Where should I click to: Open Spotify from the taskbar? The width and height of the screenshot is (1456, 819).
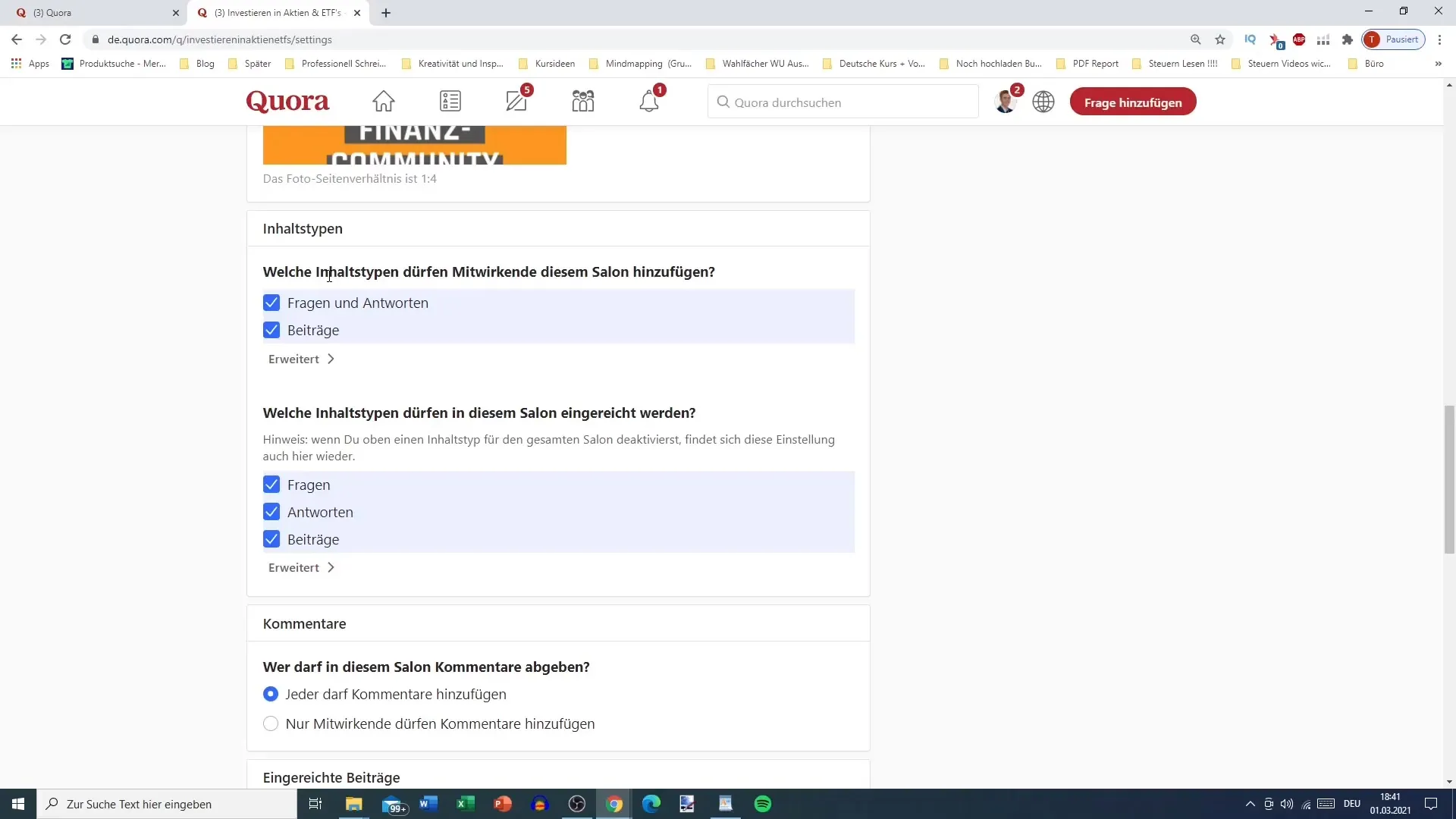(763, 804)
